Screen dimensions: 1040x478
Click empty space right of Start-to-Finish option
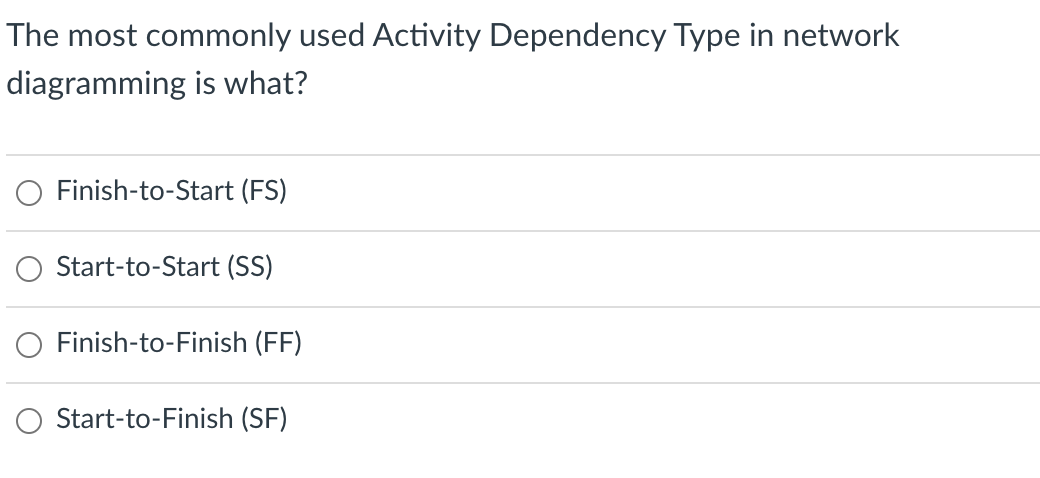(663, 421)
